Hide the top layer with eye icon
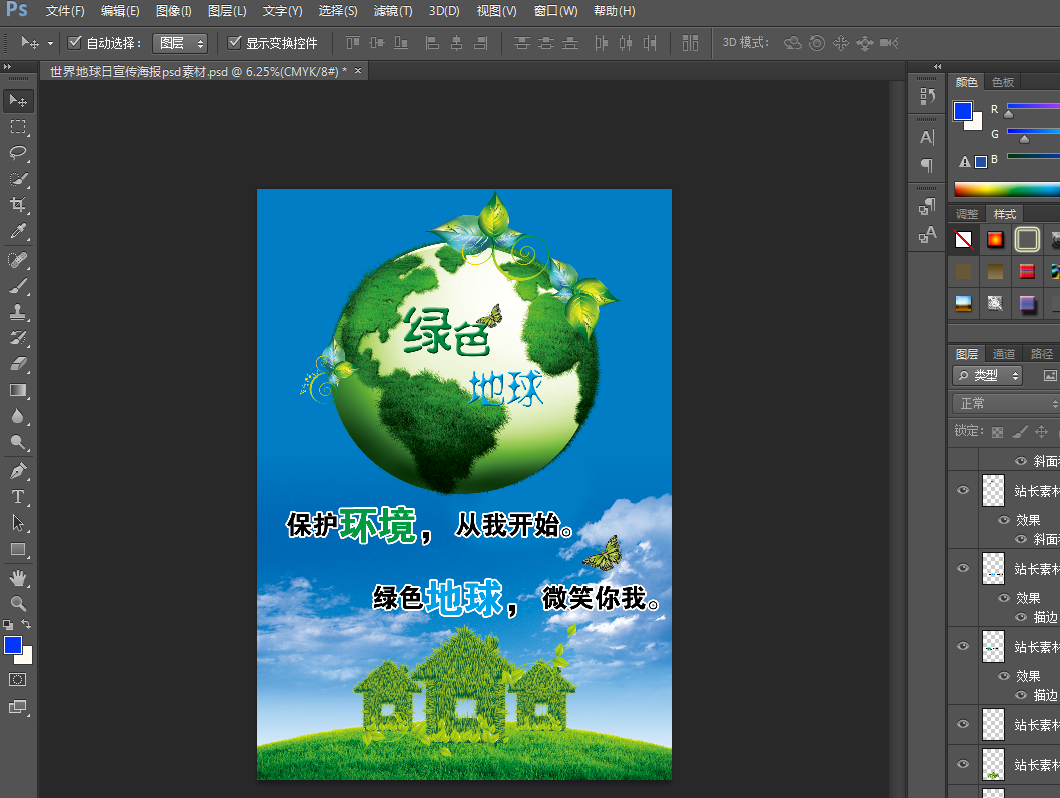The height and width of the screenshot is (798, 1060). tap(963, 490)
